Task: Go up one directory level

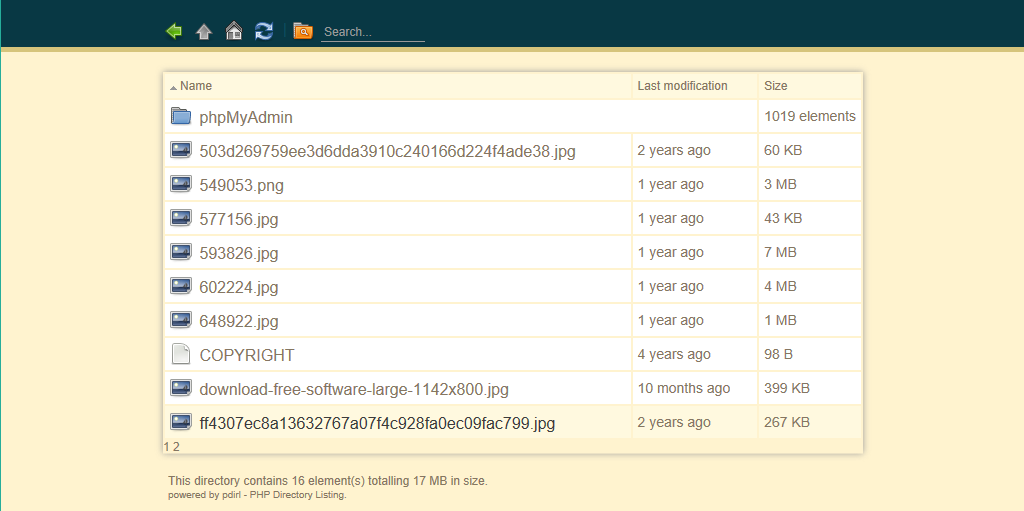Action: tap(204, 31)
